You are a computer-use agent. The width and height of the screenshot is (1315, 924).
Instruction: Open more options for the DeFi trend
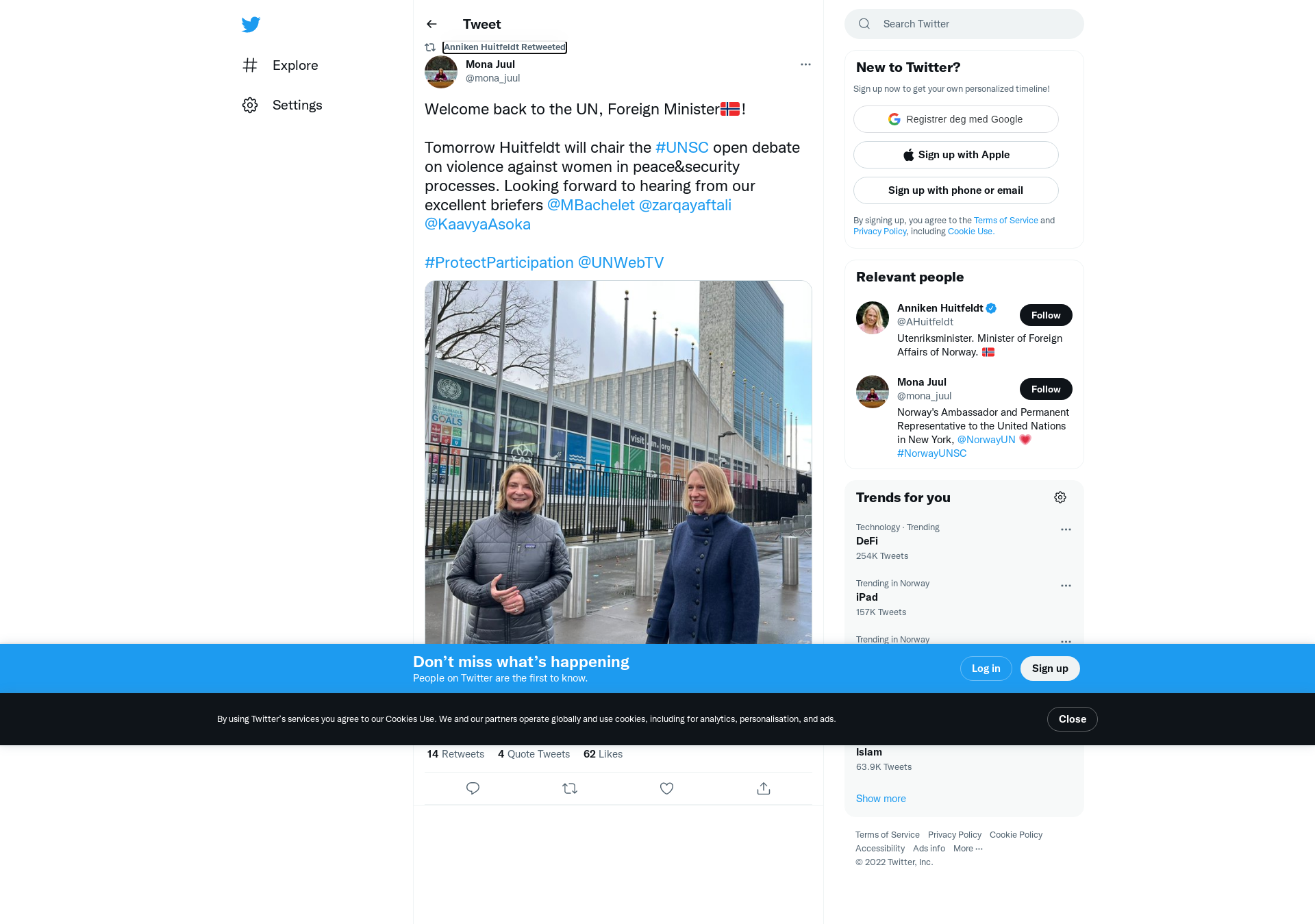coord(1066,529)
